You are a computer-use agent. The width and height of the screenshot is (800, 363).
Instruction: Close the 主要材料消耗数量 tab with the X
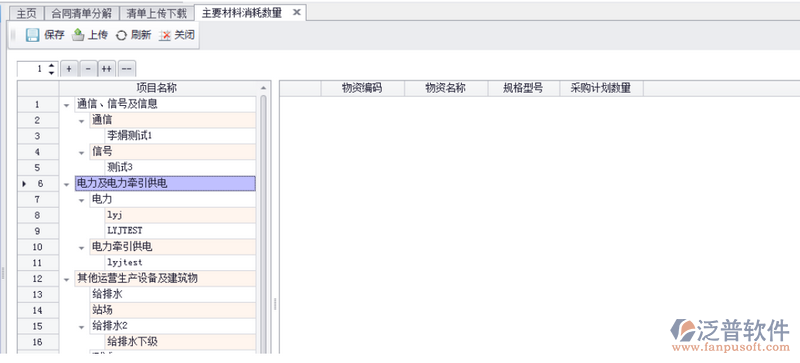296,13
